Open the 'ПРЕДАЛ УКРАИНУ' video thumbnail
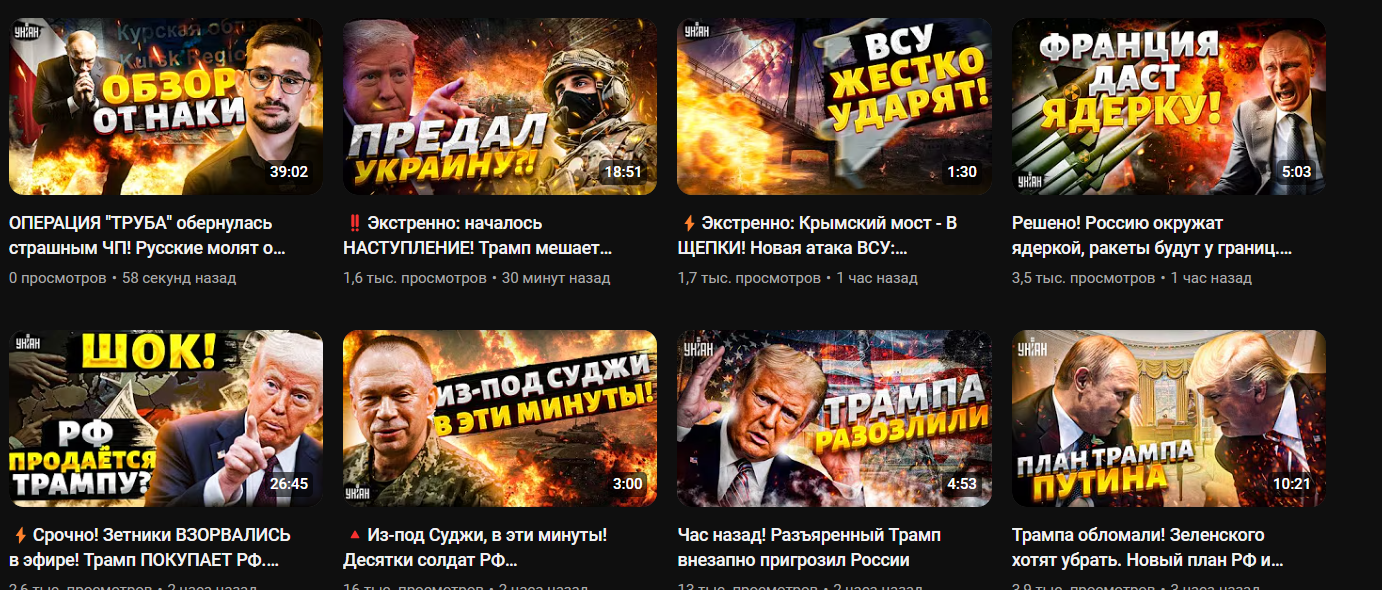 [500, 106]
